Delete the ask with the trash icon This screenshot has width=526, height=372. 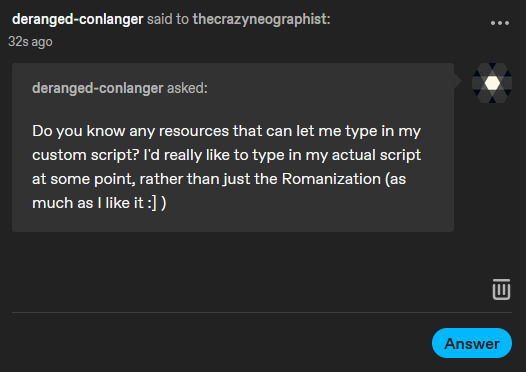501,289
